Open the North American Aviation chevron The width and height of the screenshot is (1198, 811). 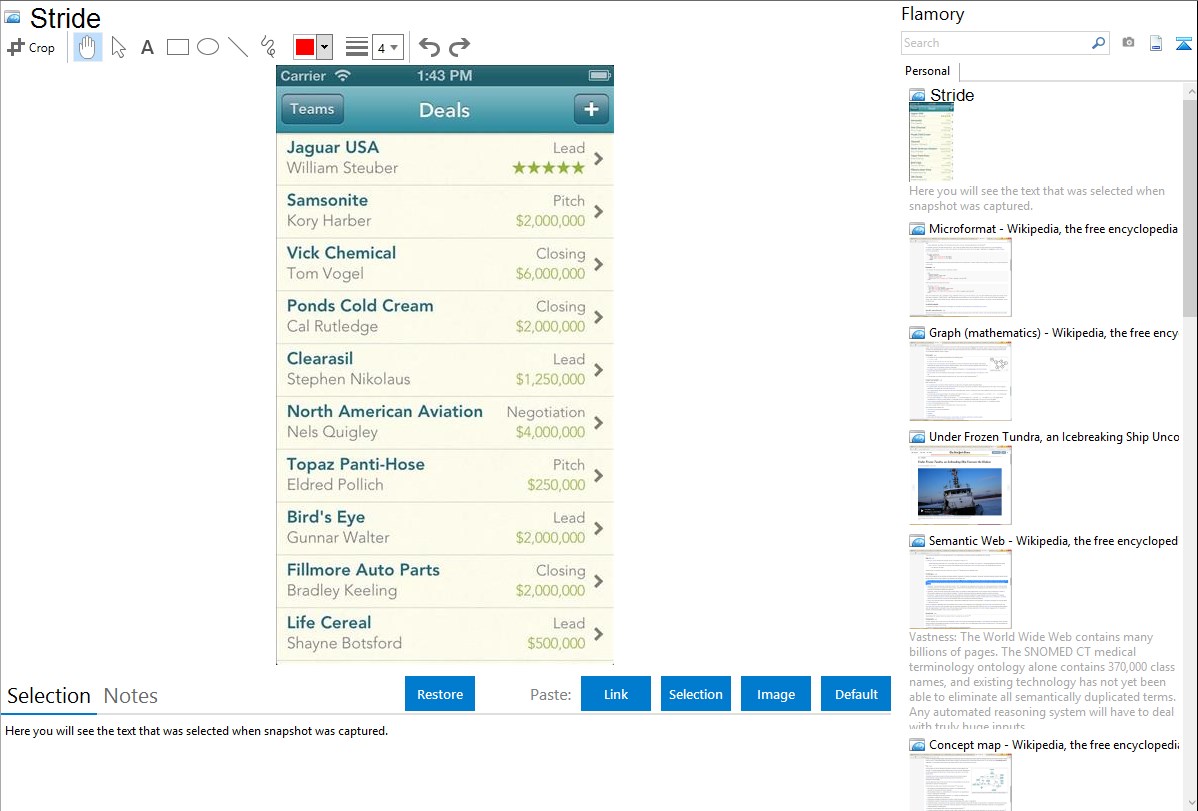tap(599, 423)
